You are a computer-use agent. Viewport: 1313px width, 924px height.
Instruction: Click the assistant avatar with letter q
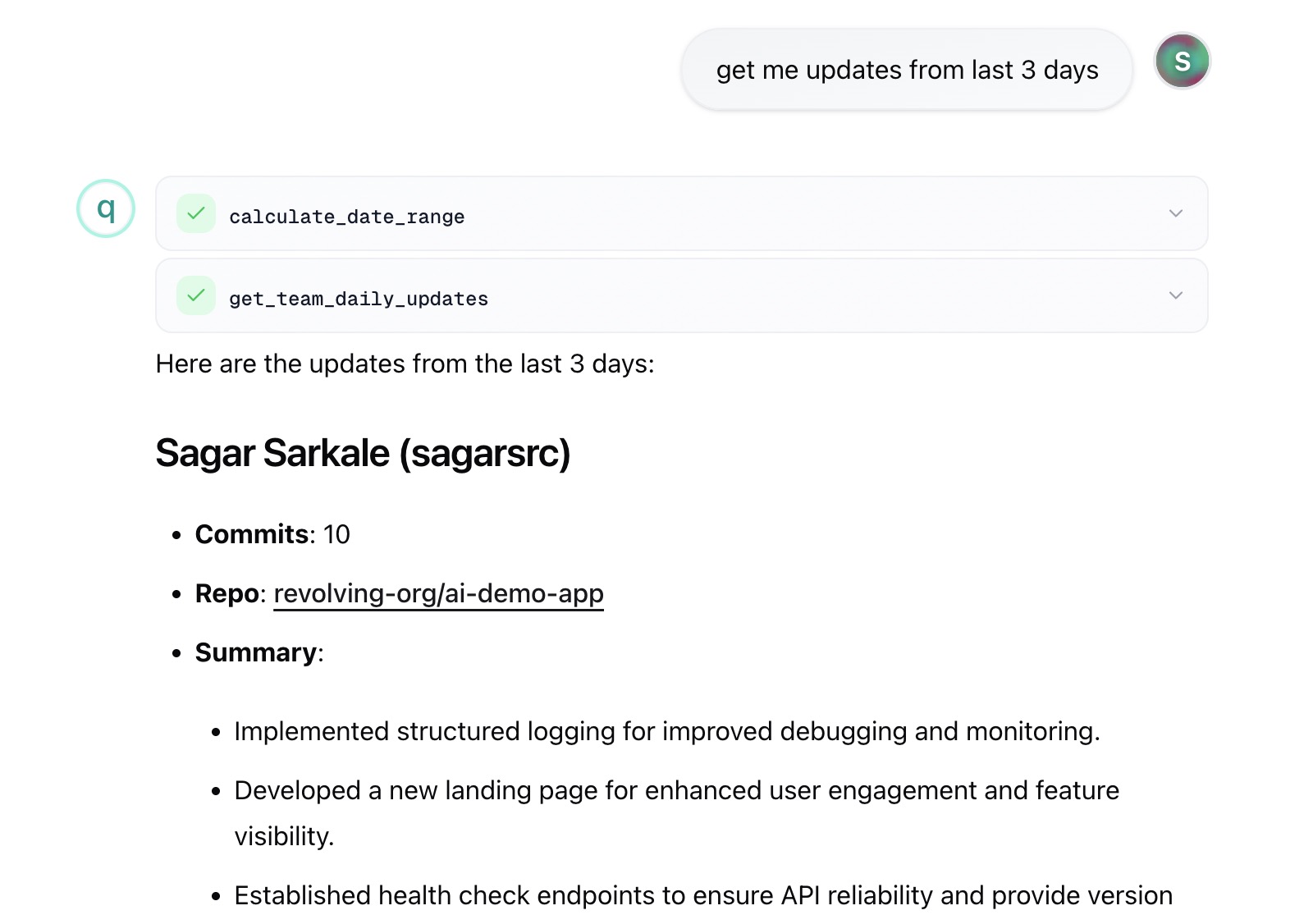[106, 208]
